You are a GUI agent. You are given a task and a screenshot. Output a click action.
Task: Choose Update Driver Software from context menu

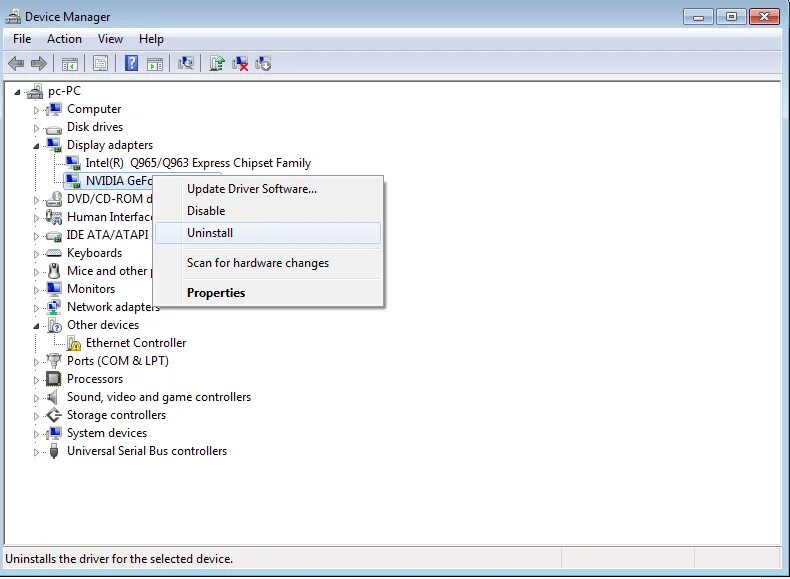[x=268, y=189]
